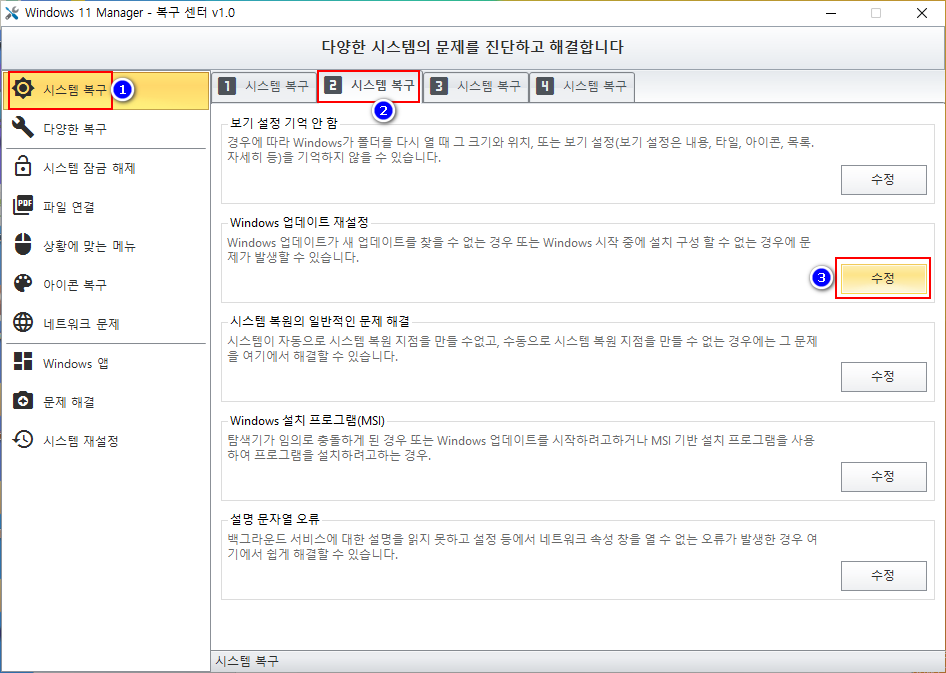Switch to the second 시스템 복구 tab label

coord(383,85)
